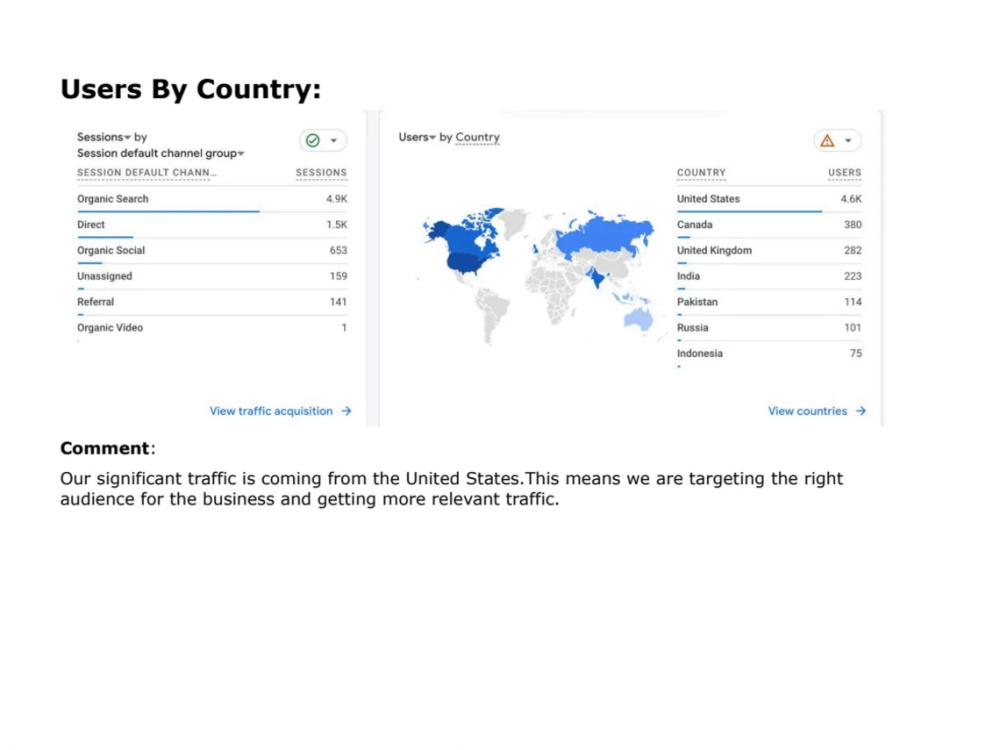Open the Sessions metric dropdown
Image resolution: width=1000 pixels, height=750 pixels.
click(104, 137)
